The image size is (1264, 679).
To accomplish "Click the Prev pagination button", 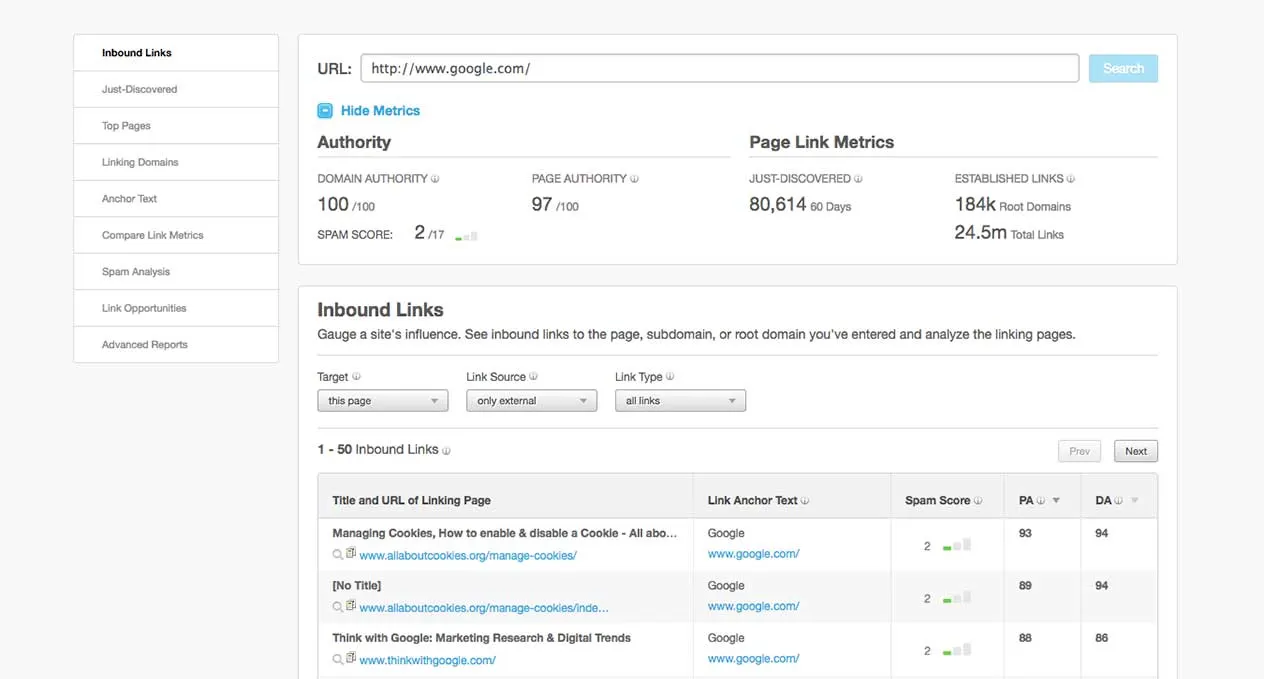I will pos(1079,451).
